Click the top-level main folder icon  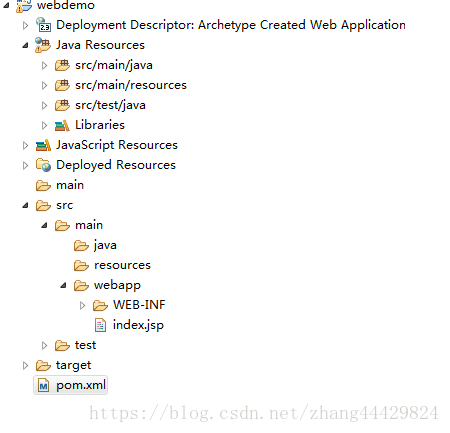pyautogui.click(x=43, y=185)
